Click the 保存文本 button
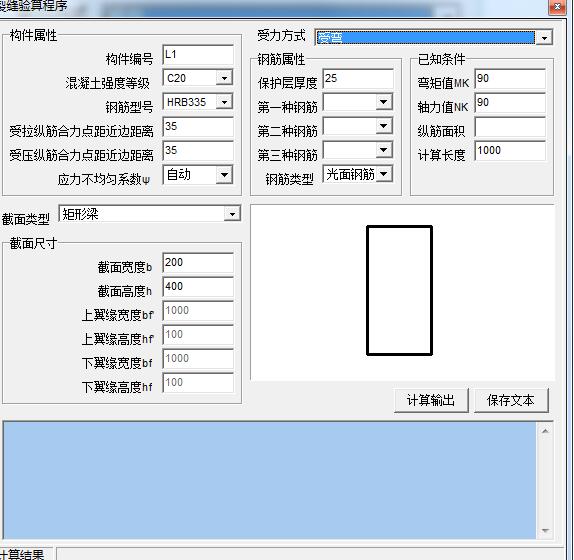The height and width of the screenshot is (560, 574). point(511,400)
